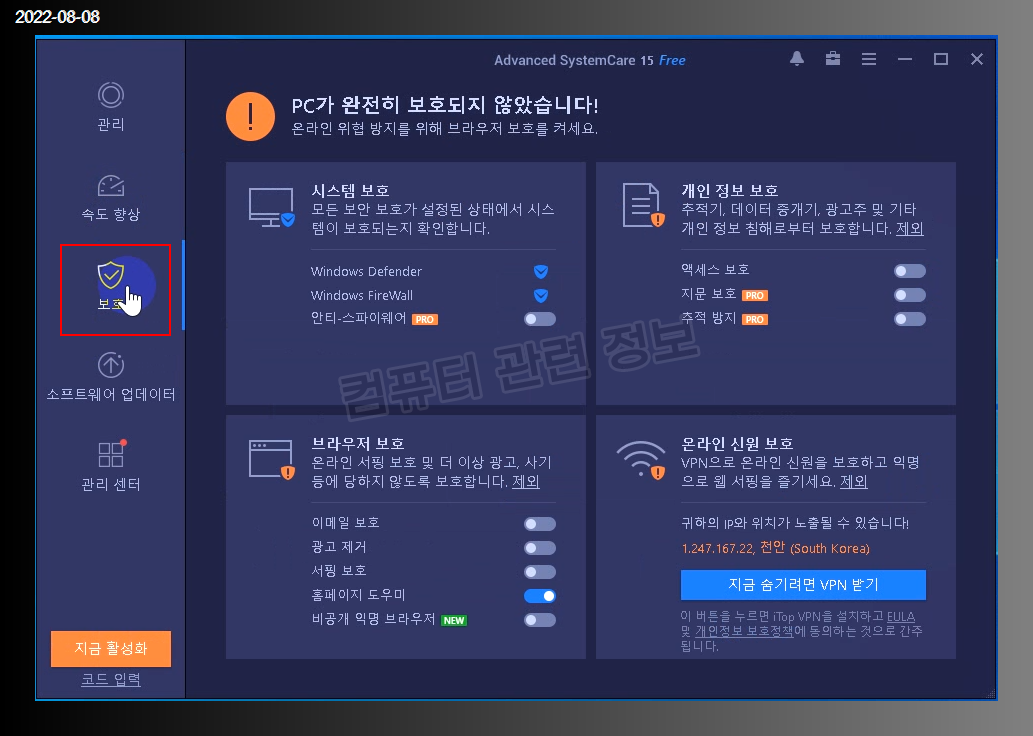
Task: Open the EULA link
Action: 901,617
